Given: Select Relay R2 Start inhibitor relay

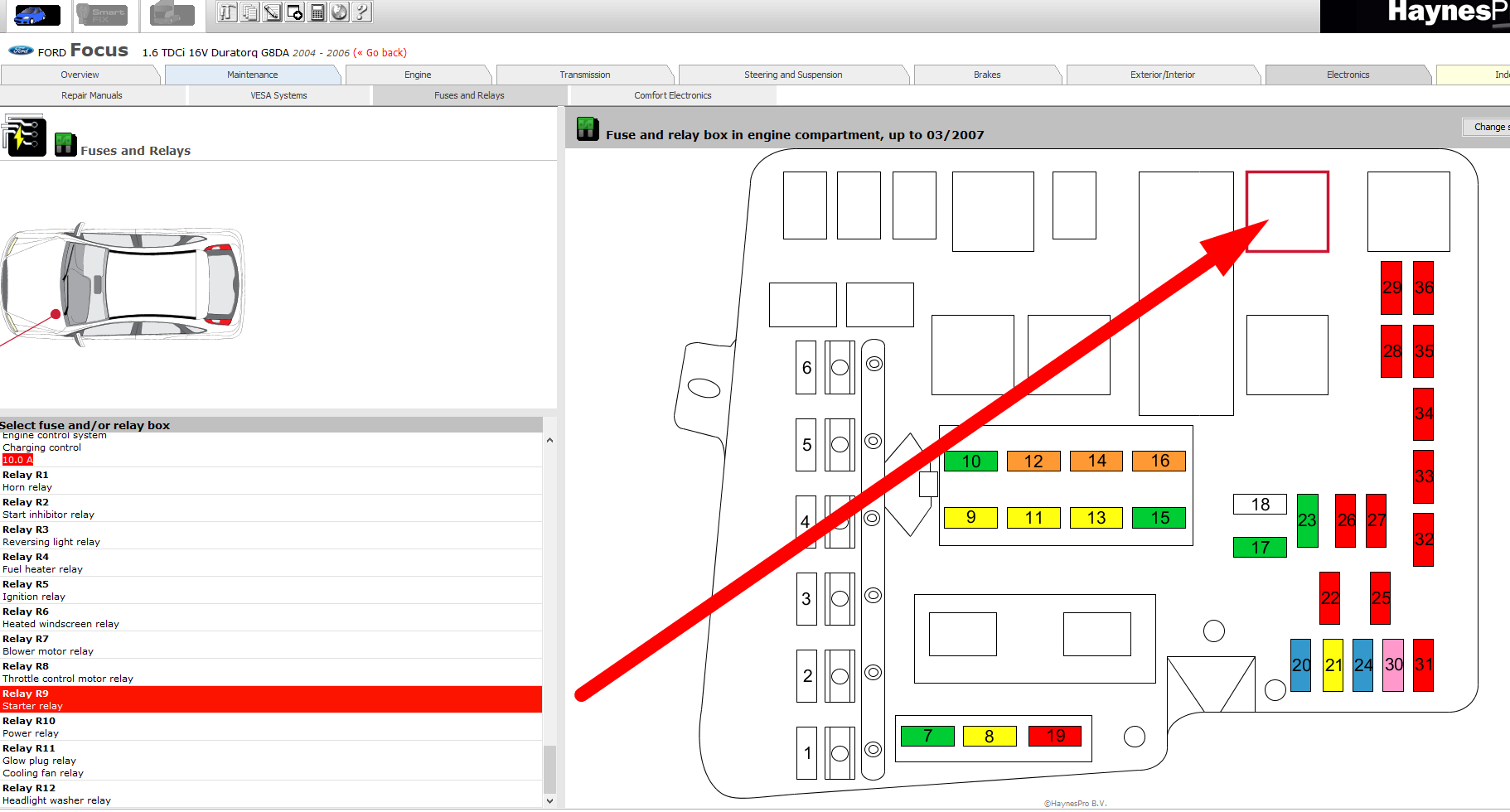Looking at the screenshot, I should tap(271, 509).
